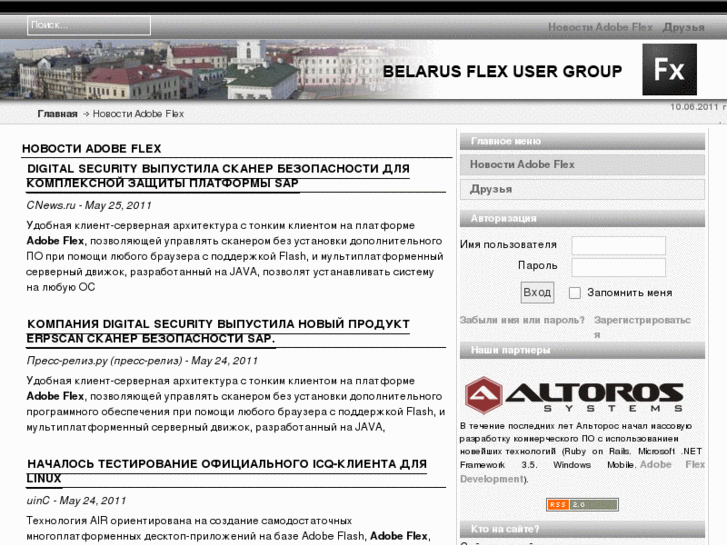Click the Пароль password field
727x545 pixels.
coord(619,267)
